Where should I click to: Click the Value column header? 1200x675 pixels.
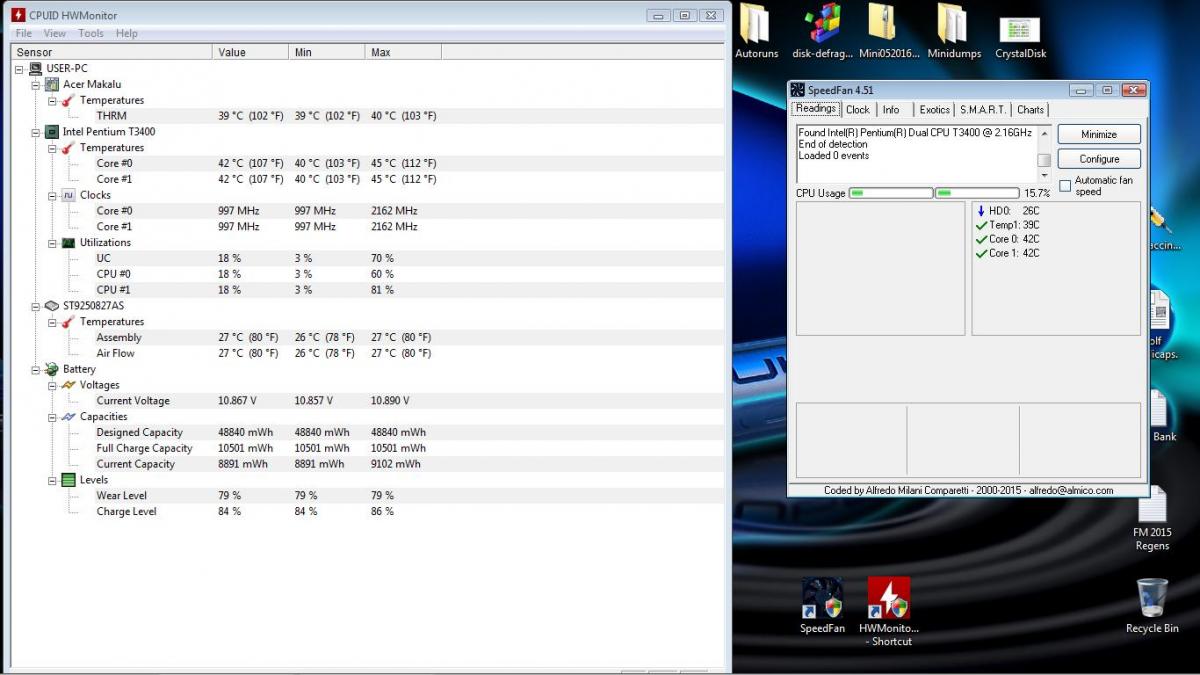(x=250, y=52)
